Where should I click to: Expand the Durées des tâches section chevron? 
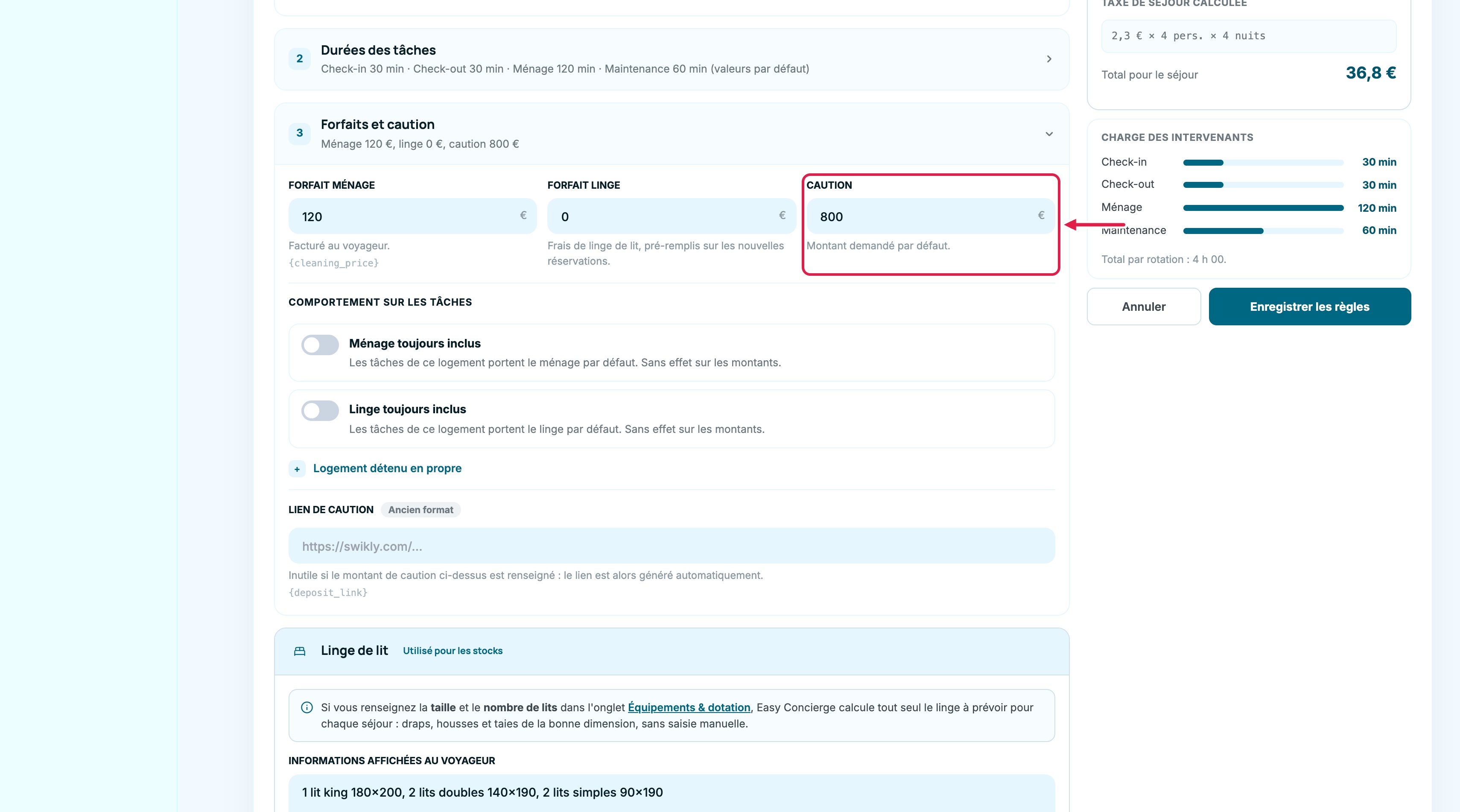[x=1049, y=59]
